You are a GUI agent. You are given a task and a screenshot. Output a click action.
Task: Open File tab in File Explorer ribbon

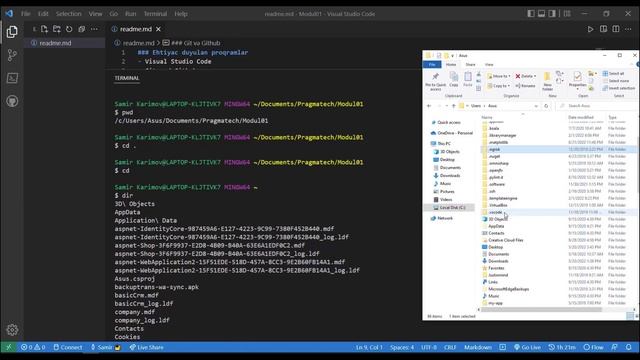[432, 64]
